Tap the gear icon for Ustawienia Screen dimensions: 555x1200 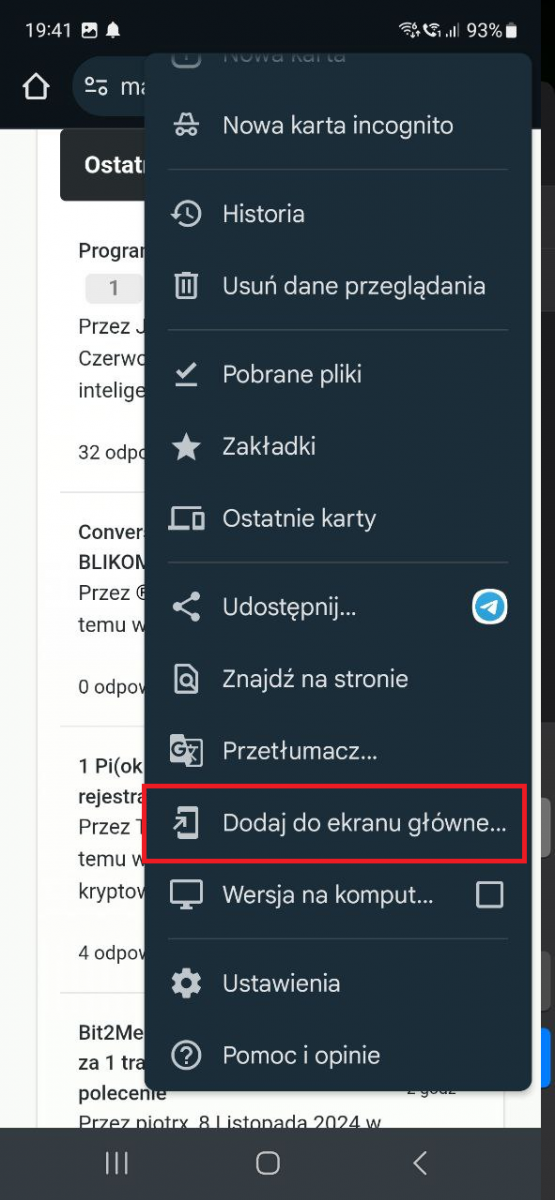coord(186,983)
